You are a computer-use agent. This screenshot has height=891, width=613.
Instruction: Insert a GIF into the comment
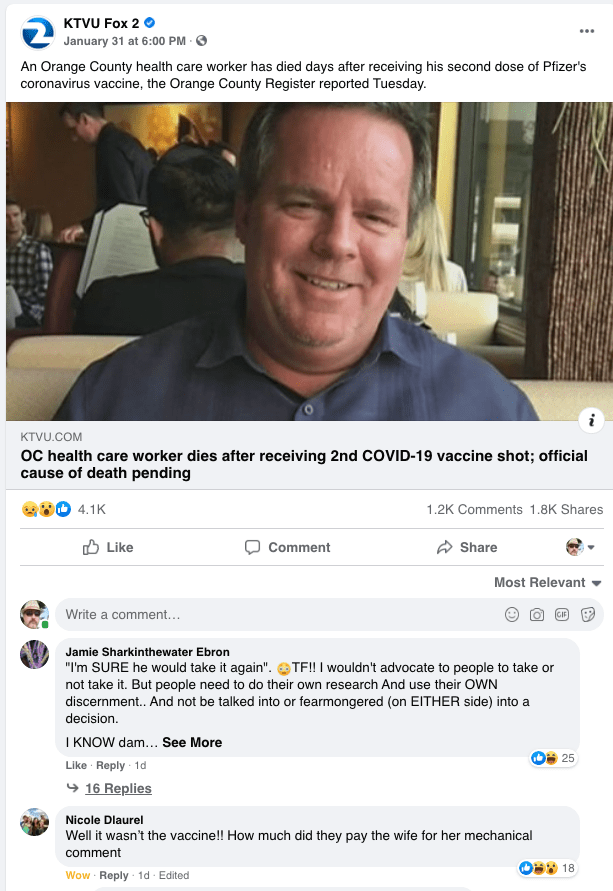[x=562, y=614]
